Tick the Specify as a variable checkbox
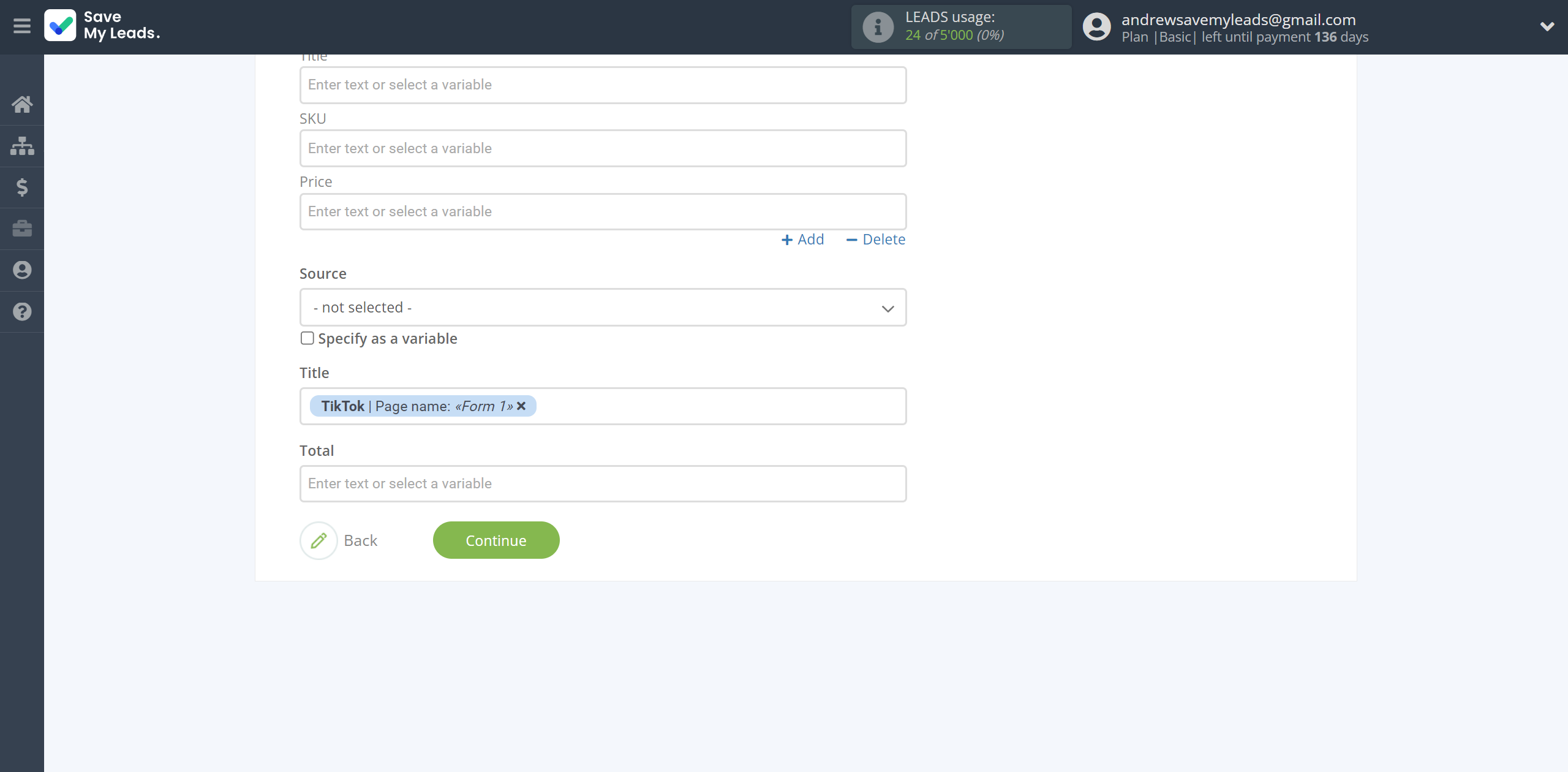 307,338
